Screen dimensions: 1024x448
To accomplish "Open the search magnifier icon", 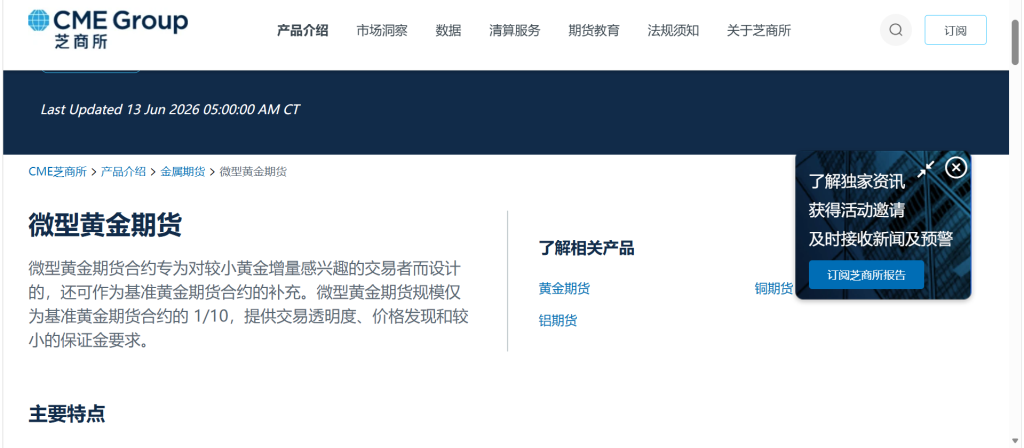I will tap(895, 30).
